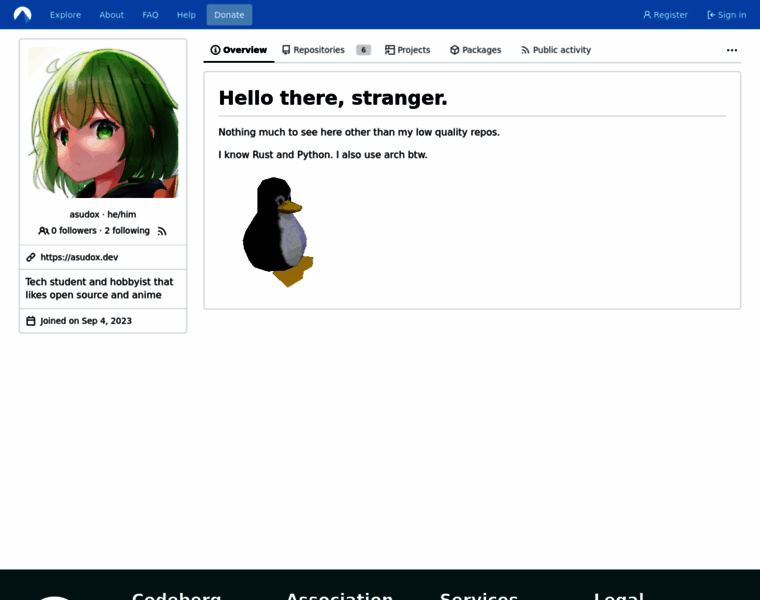The width and height of the screenshot is (760, 600).
Task: Click the Donate button
Action: click(x=229, y=15)
